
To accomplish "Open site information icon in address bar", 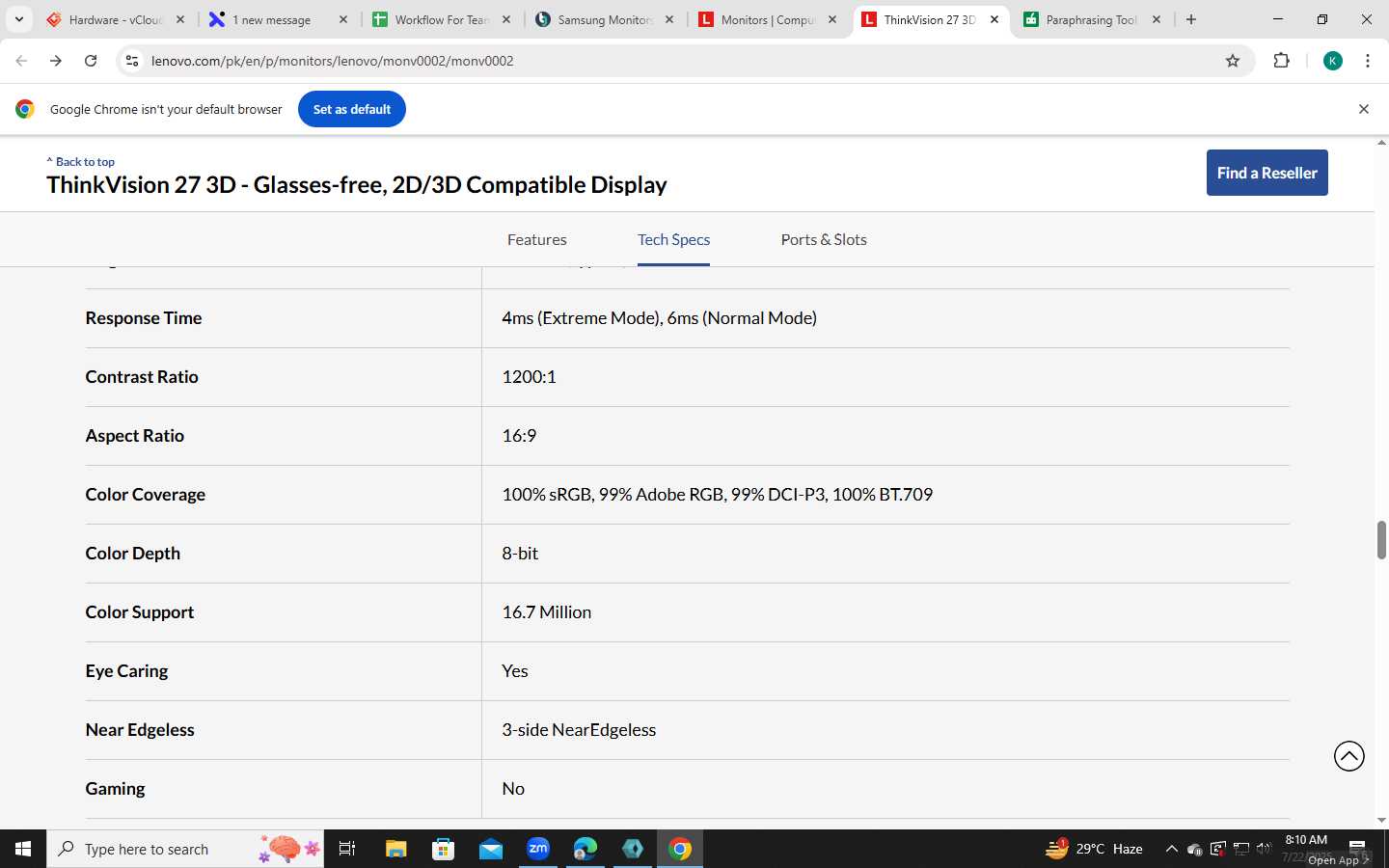I will (132, 61).
